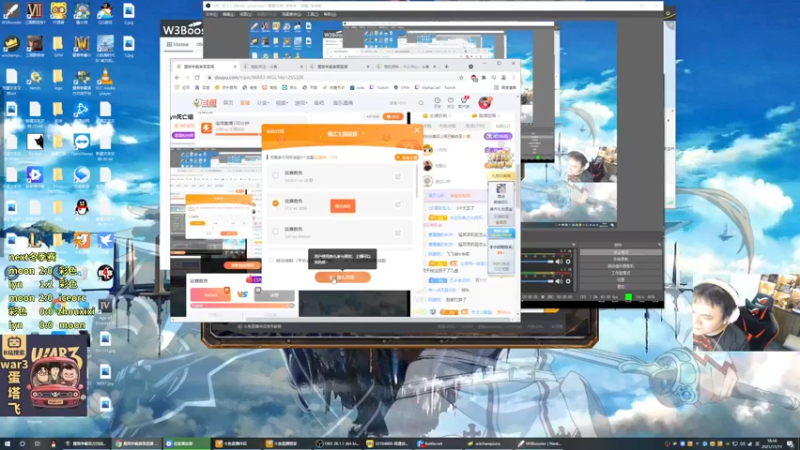Bookmark this page with the star icon
The height and width of the screenshot is (450, 800).
coord(461,78)
